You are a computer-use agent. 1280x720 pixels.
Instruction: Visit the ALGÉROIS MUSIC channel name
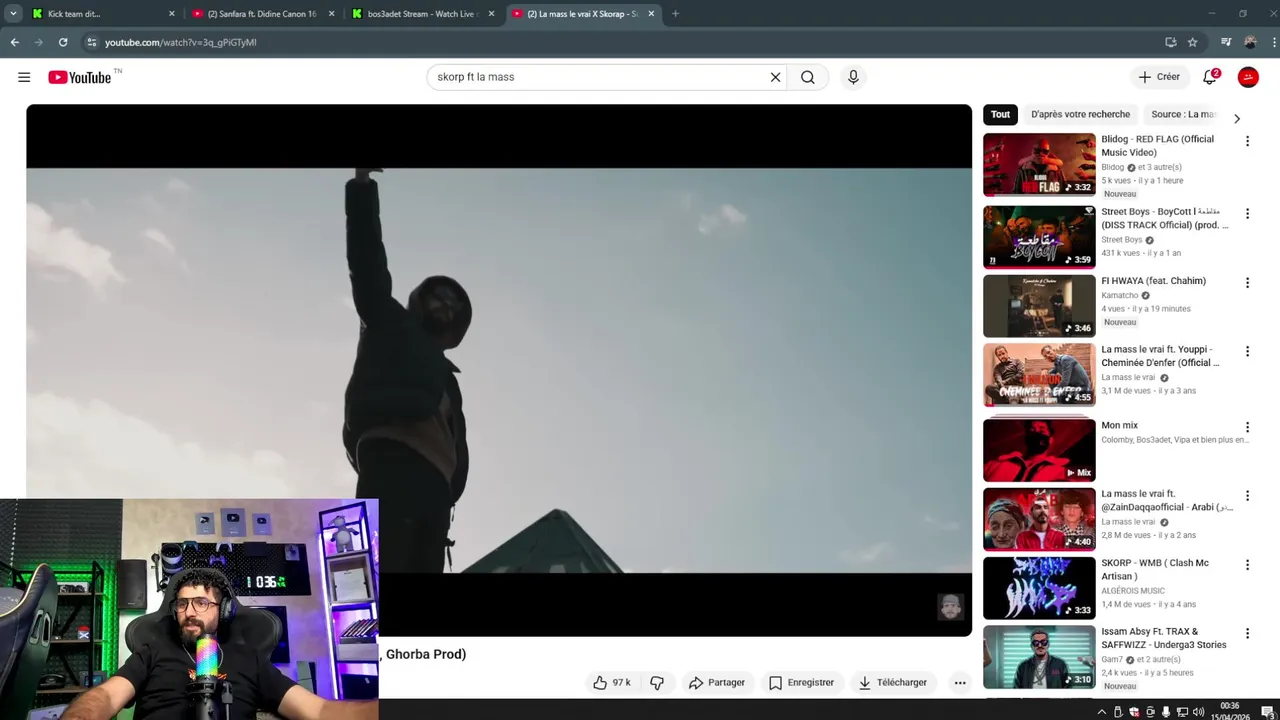click(x=1133, y=591)
